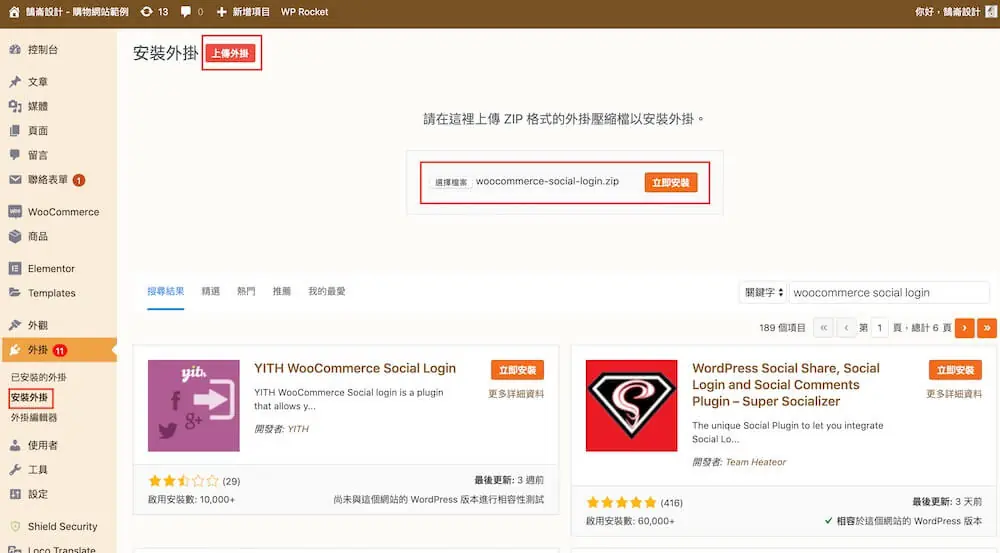The image size is (1000, 553).
Task: Open 已安裝的外掛 submenu item
Action: pyautogui.click(x=38, y=377)
